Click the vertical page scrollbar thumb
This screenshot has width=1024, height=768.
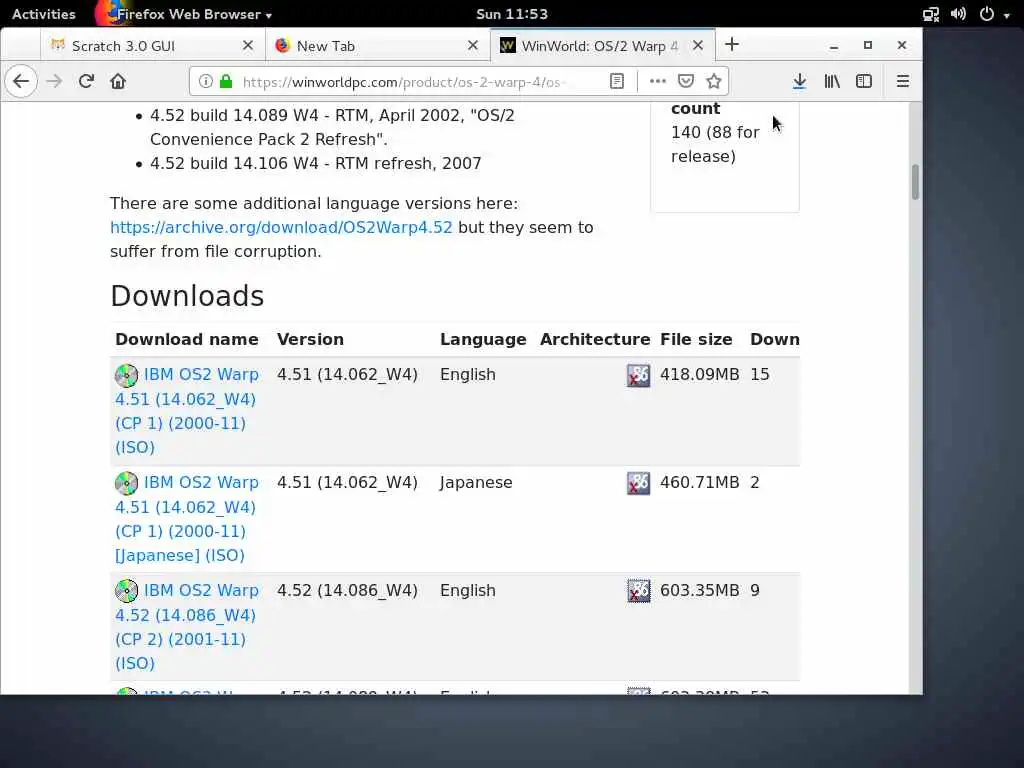point(915,182)
